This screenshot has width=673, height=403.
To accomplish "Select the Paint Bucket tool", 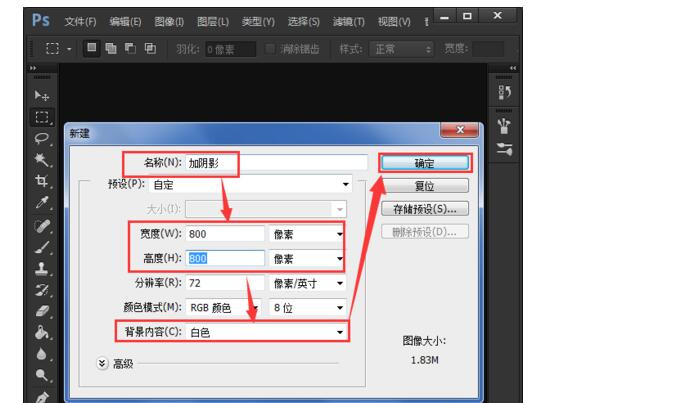I will [x=42, y=333].
